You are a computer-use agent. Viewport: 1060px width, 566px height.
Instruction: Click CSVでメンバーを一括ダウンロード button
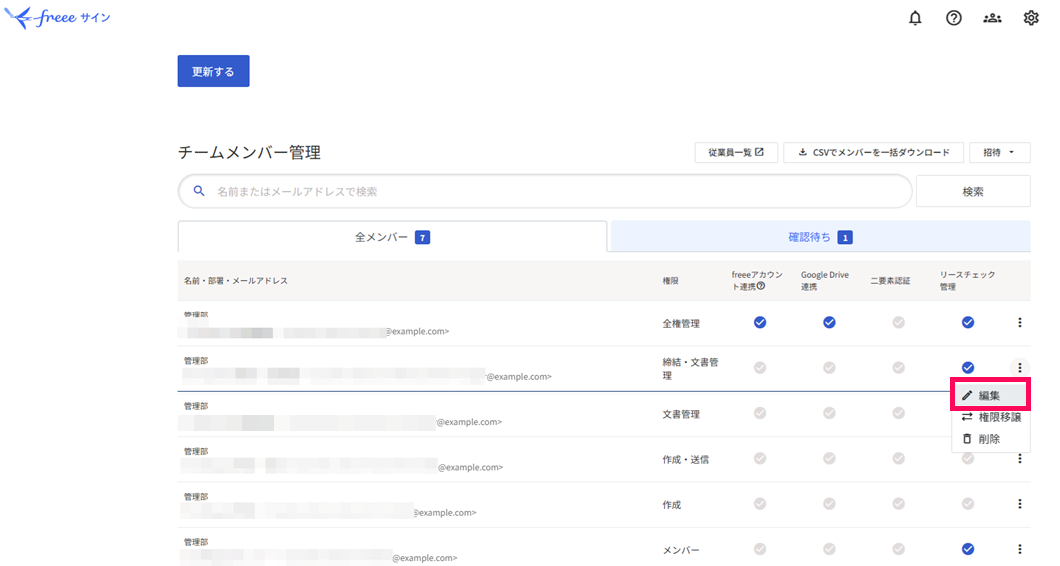tap(873, 153)
